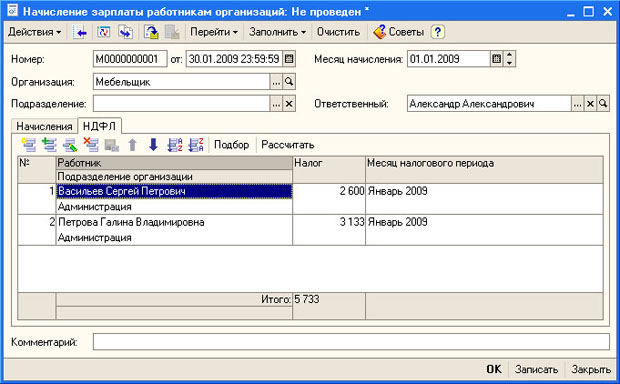Click Администрация under Васильев
The width and height of the screenshot is (620, 384).
point(95,206)
